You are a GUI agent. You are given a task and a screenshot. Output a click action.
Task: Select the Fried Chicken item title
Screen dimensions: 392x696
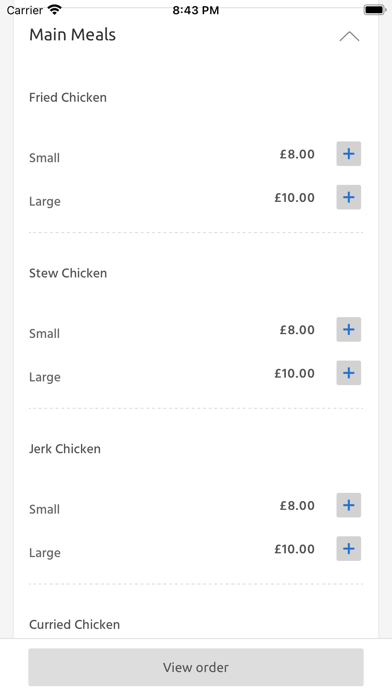[68, 97]
